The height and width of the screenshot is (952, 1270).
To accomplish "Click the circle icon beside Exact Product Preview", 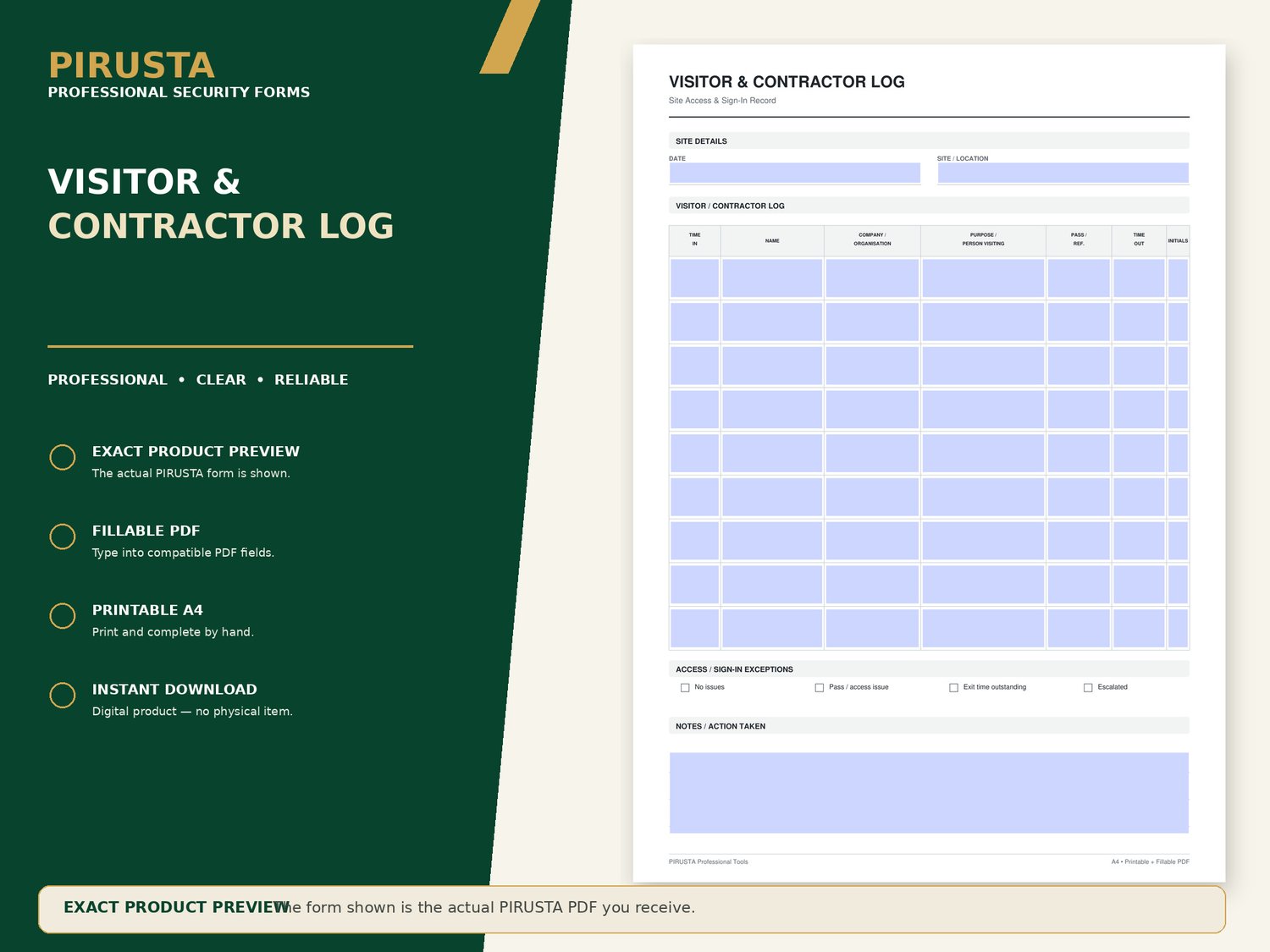I will [63, 457].
